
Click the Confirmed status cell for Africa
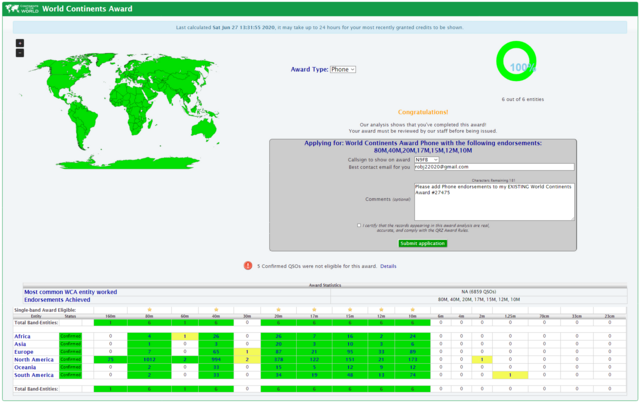pyautogui.click(x=71, y=336)
